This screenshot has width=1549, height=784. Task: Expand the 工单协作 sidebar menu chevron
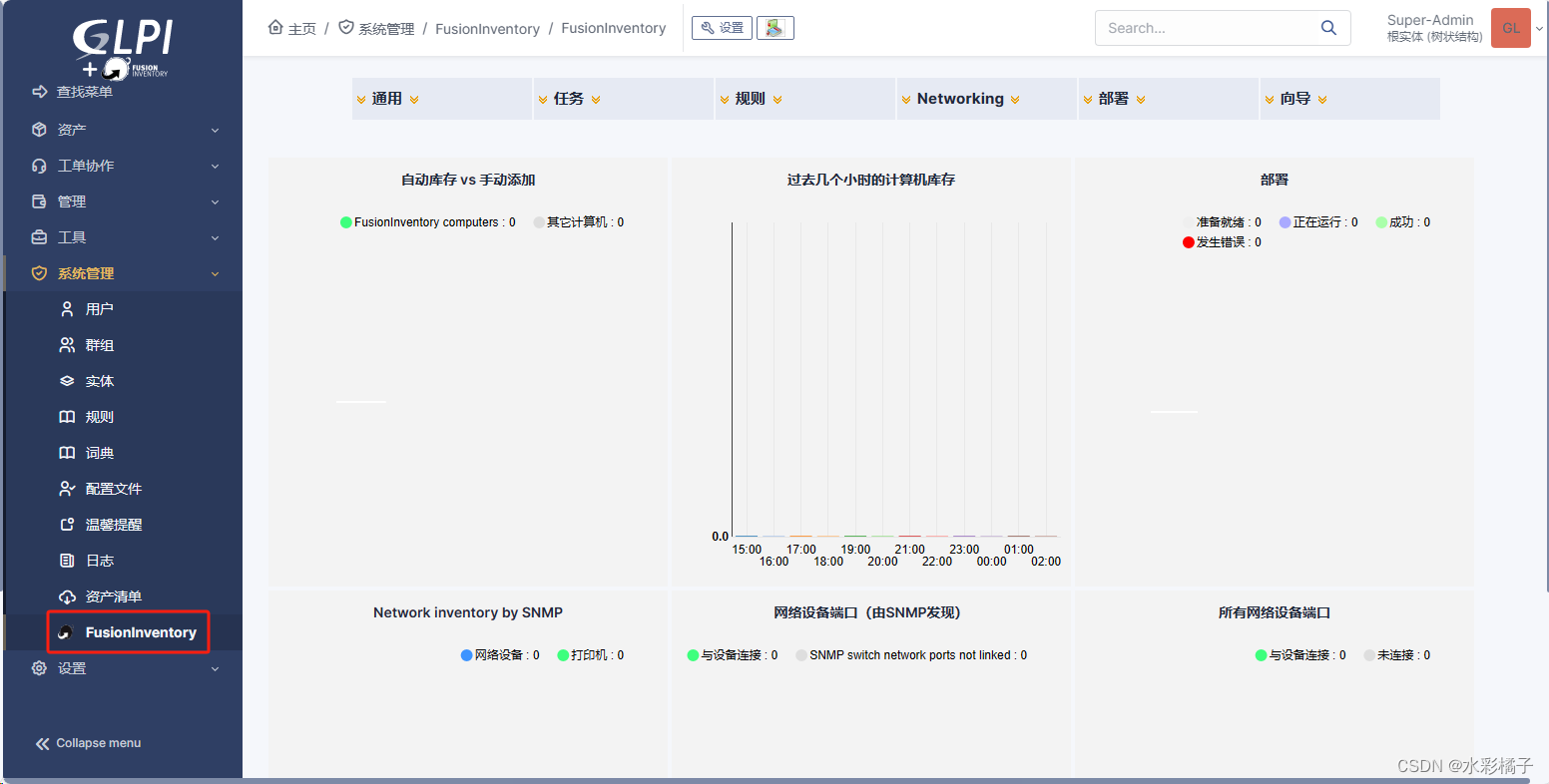pyautogui.click(x=215, y=167)
